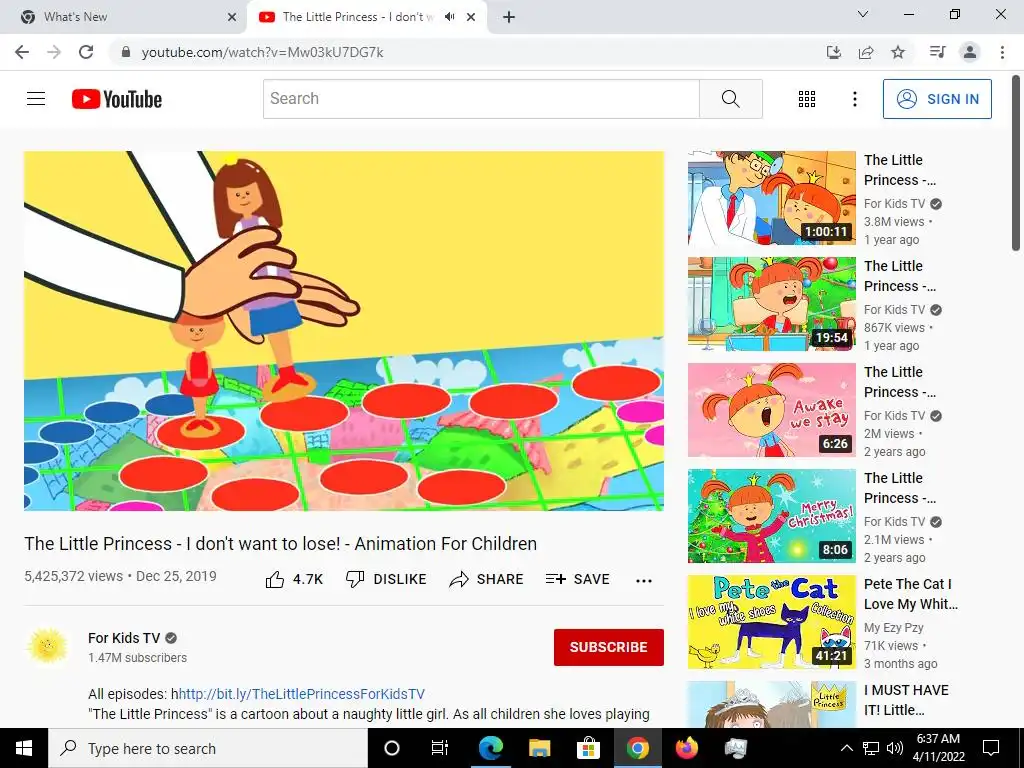Reload the page
The image size is (1024, 768).
coord(86,52)
